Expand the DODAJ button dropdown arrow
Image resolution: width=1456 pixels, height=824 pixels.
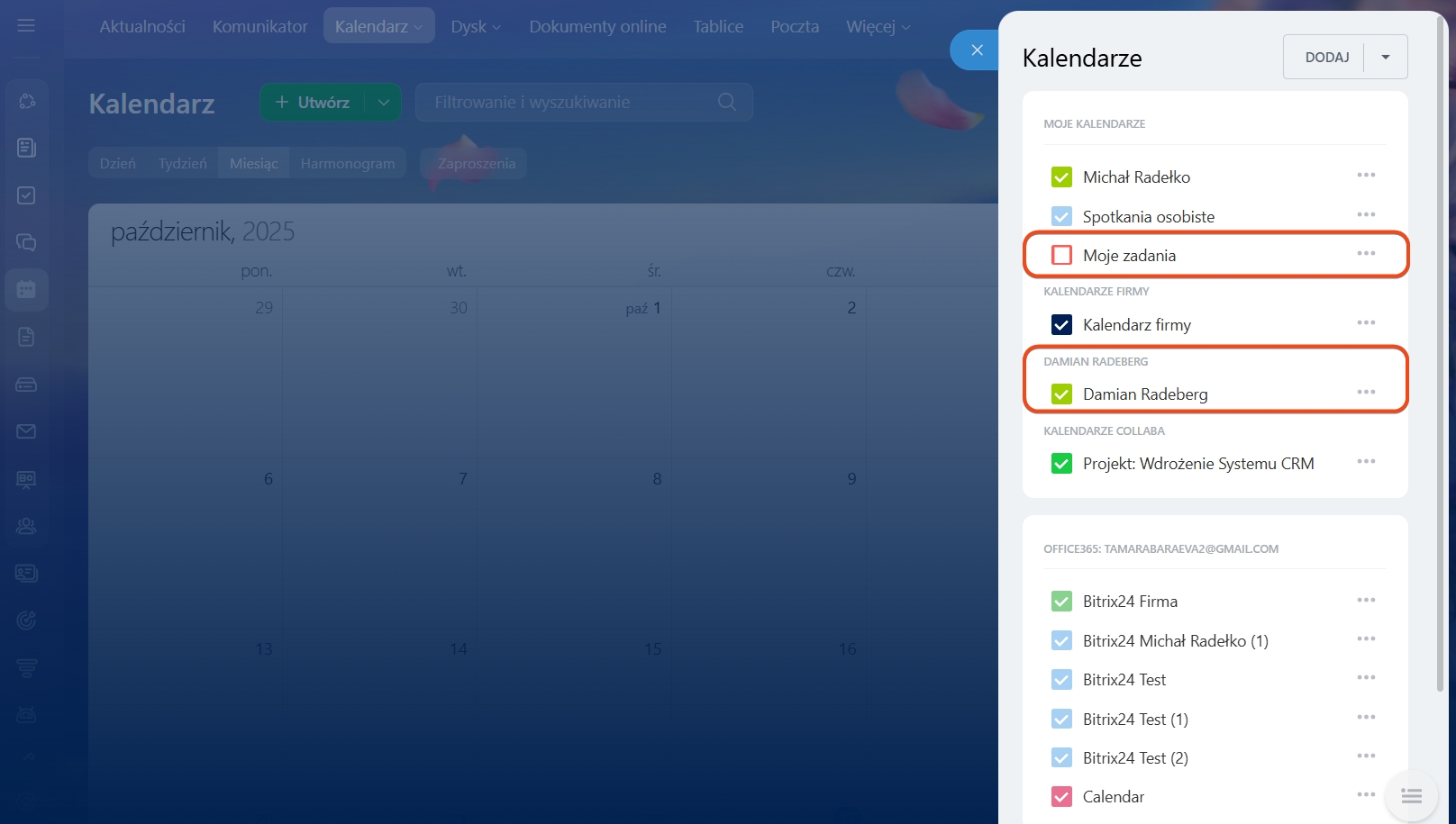click(1386, 57)
